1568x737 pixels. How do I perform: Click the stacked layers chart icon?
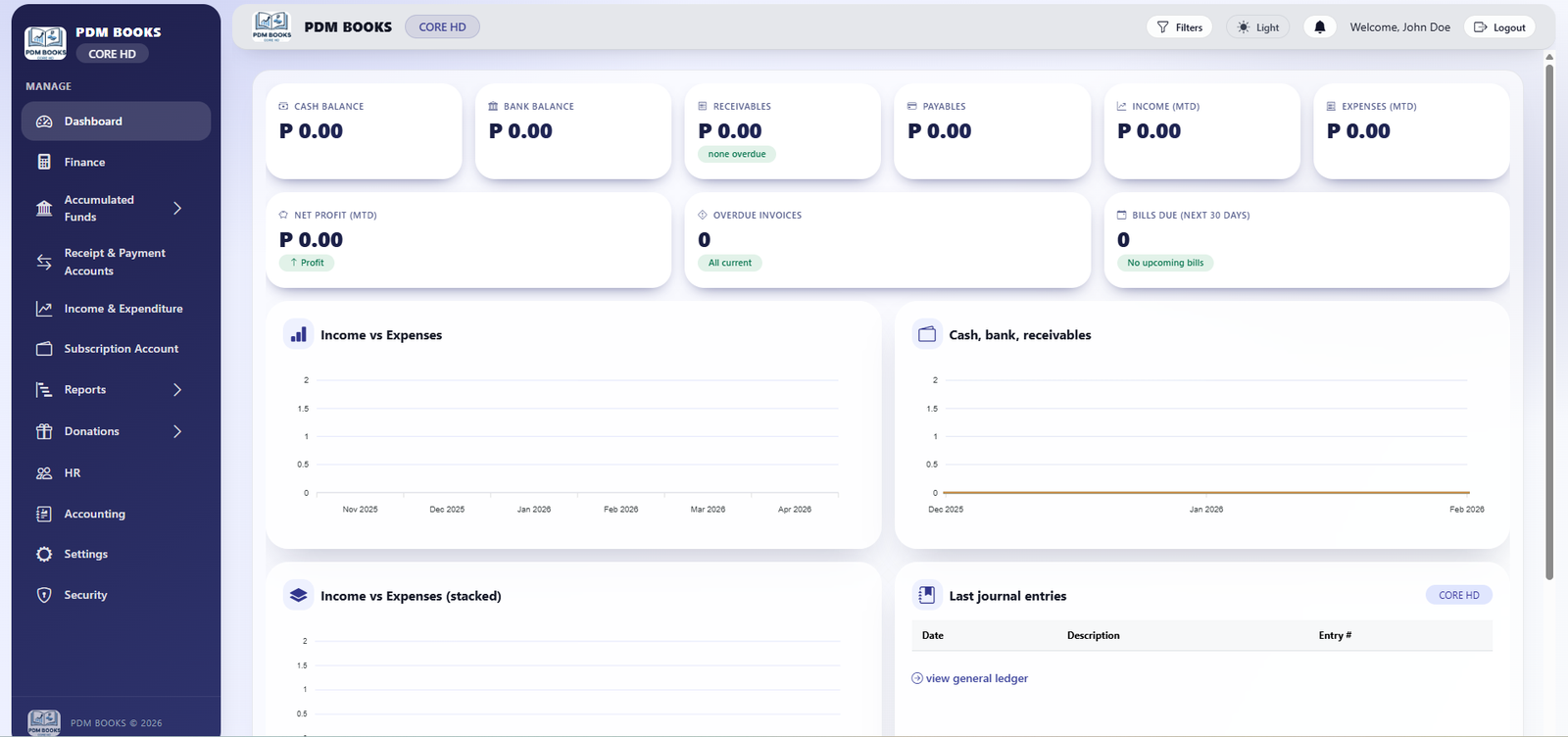point(299,595)
